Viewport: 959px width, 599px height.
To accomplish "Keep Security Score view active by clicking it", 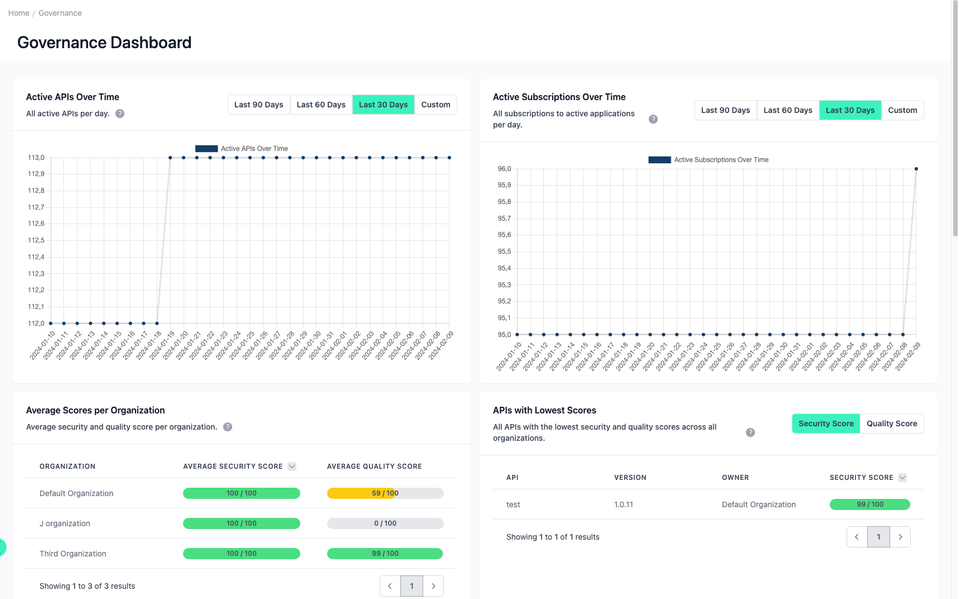I will (x=825, y=423).
